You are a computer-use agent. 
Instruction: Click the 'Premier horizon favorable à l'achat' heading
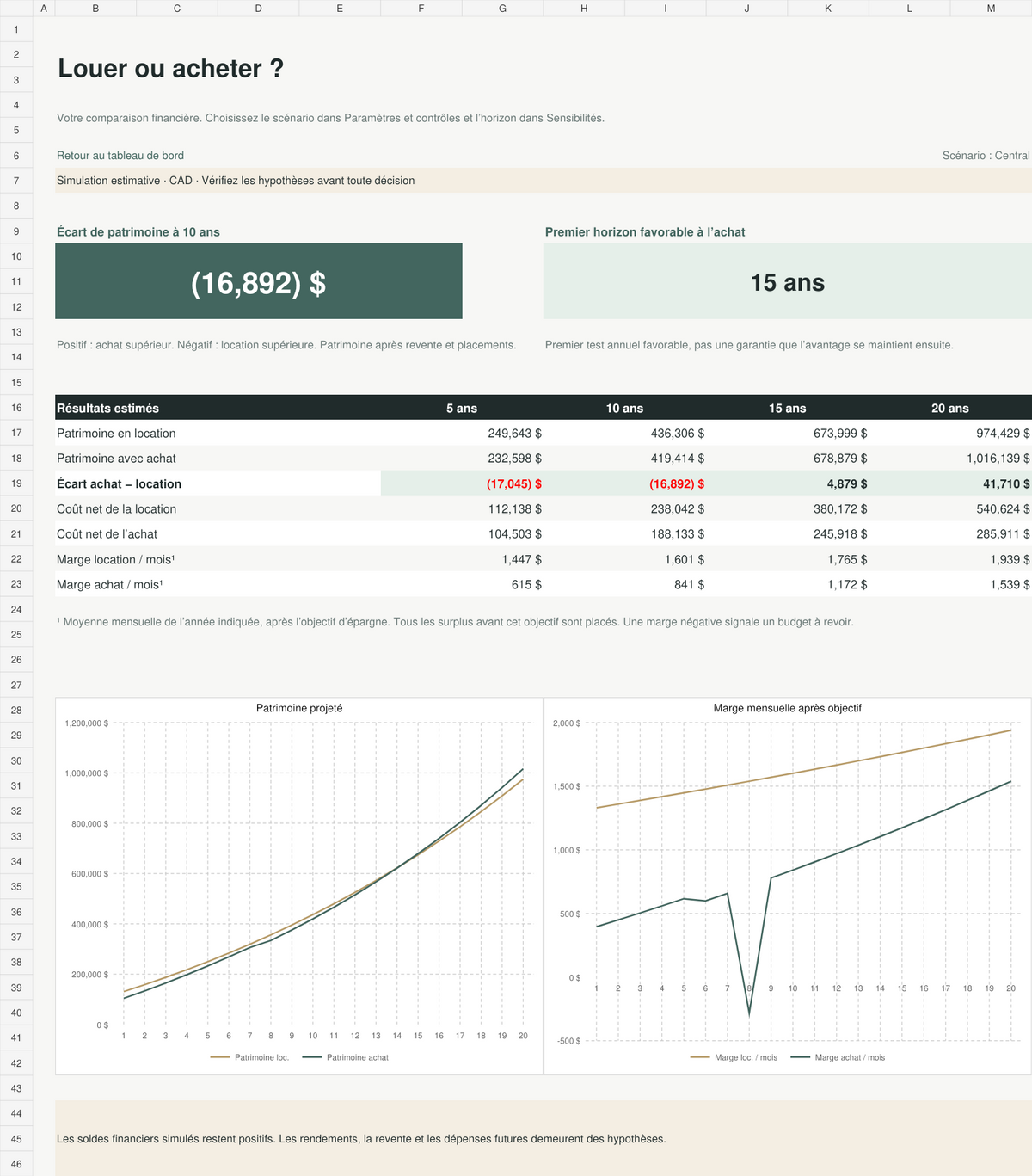pyautogui.click(x=645, y=232)
